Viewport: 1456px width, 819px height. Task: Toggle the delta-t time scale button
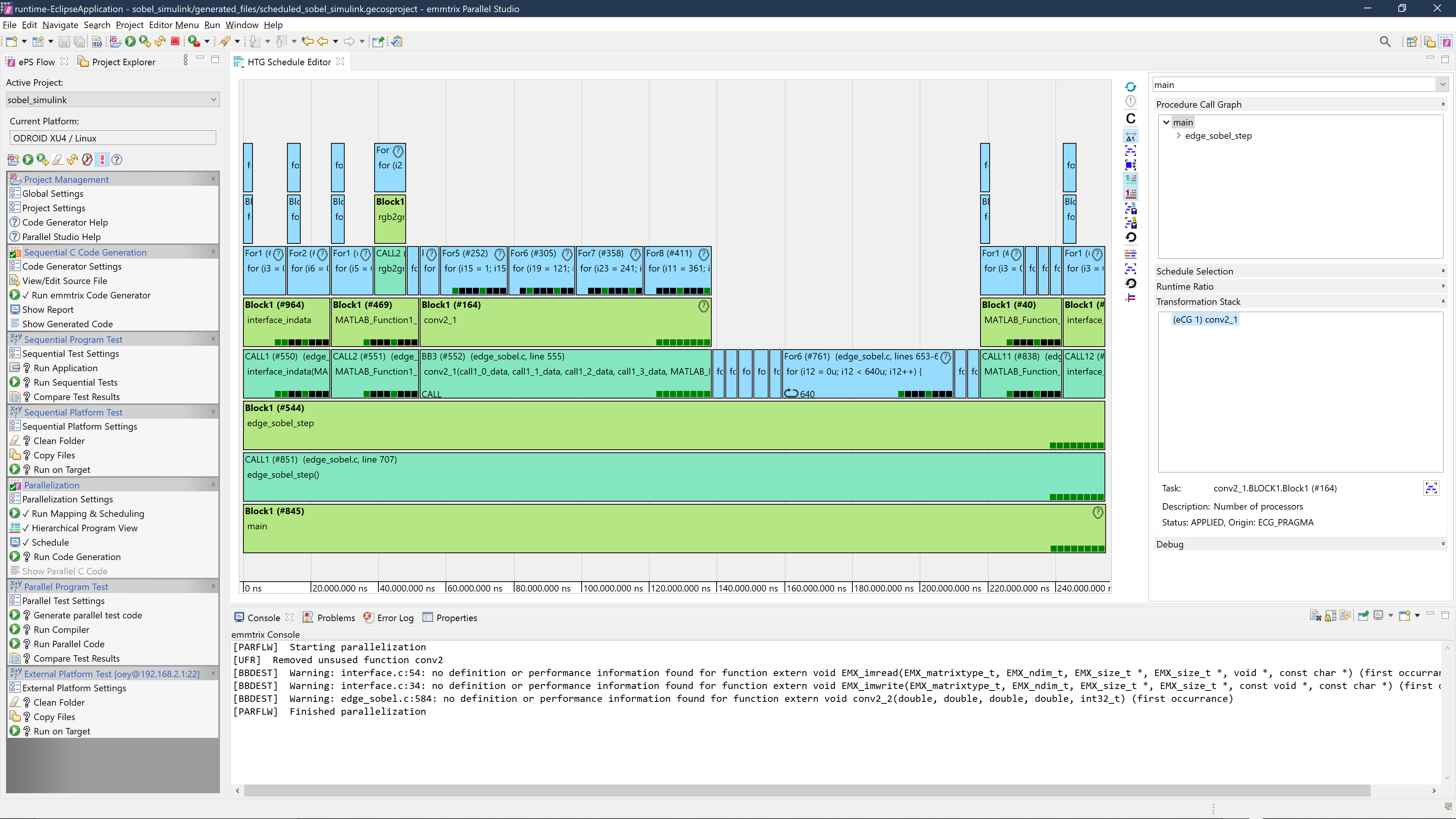1130,136
